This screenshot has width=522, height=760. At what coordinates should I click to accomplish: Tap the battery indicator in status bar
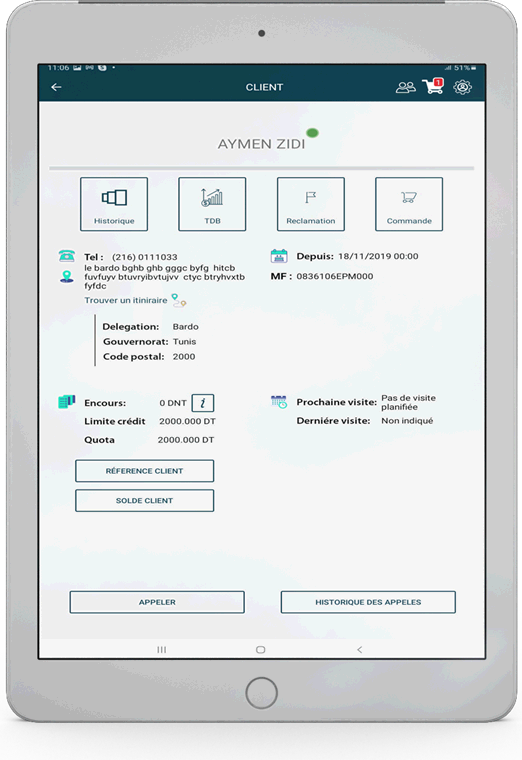(x=473, y=68)
